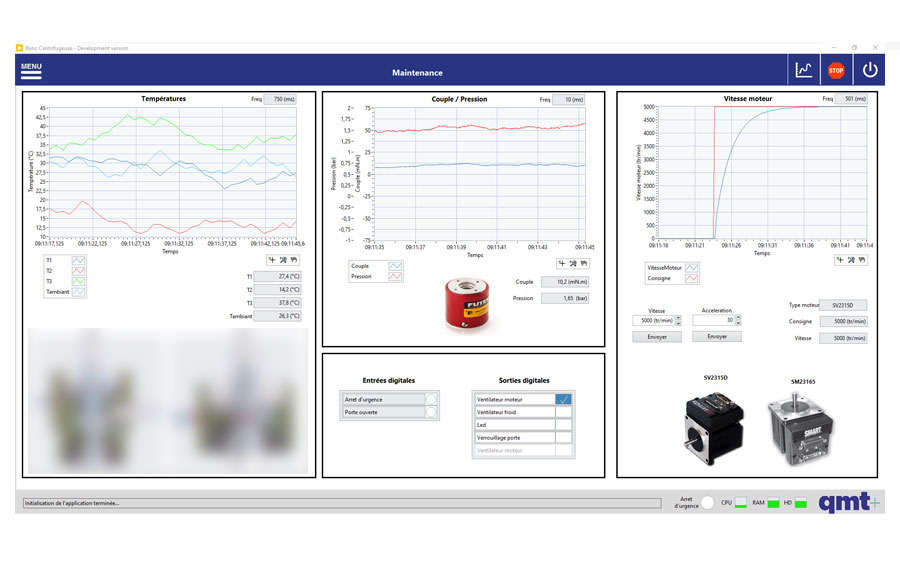Click the Températures Freq input field
The width and height of the screenshot is (900, 566).
click(287, 99)
